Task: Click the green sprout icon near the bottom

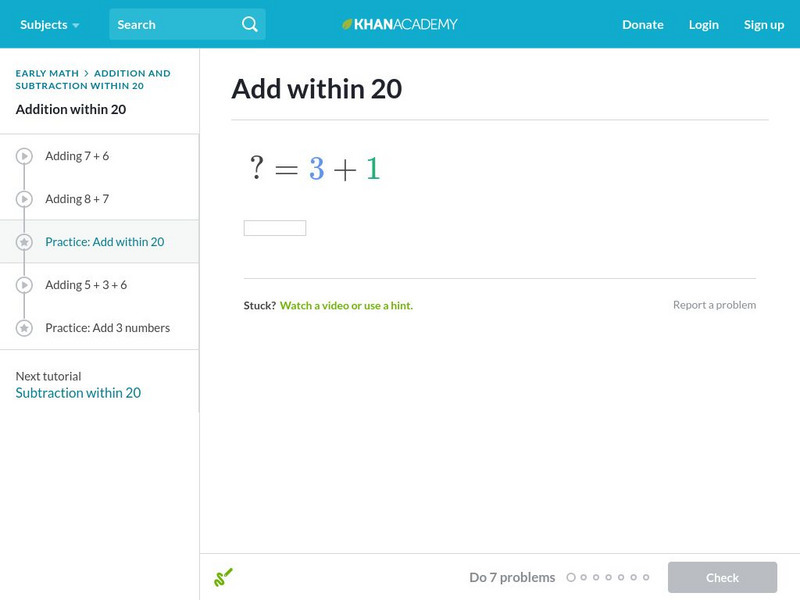Action: click(224, 577)
